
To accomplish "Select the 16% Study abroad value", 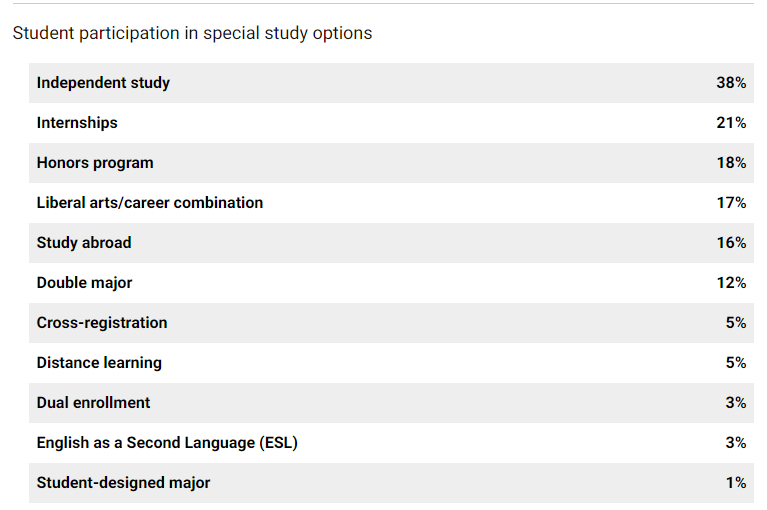I will (731, 243).
